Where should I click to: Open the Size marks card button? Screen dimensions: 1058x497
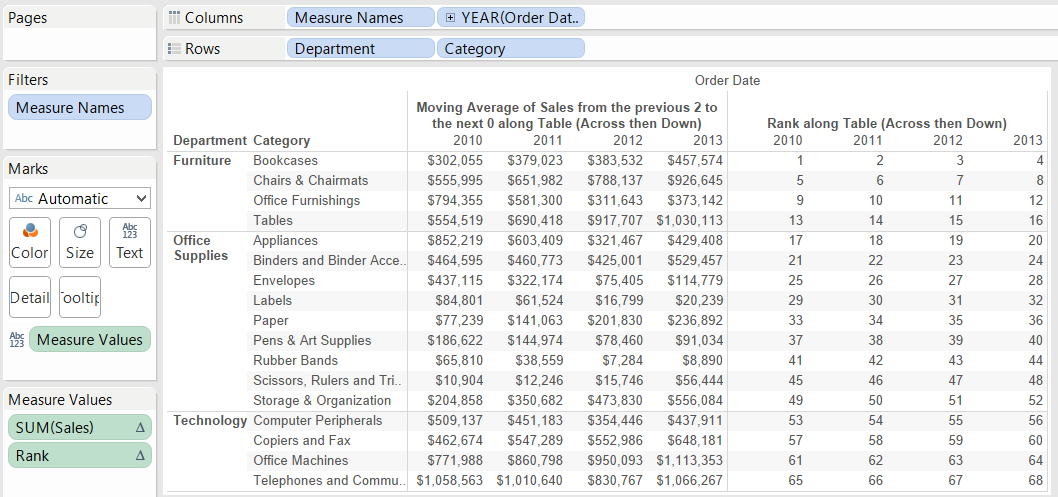pos(79,242)
